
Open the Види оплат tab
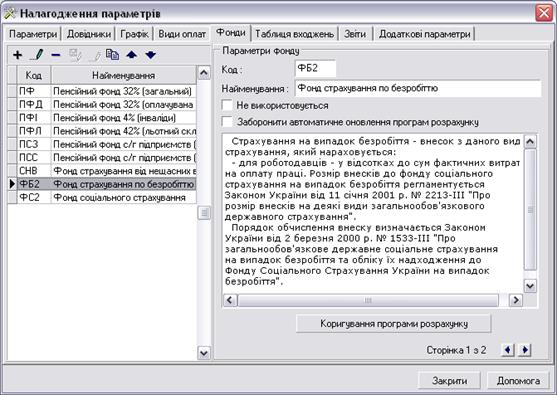click(182, 34)
